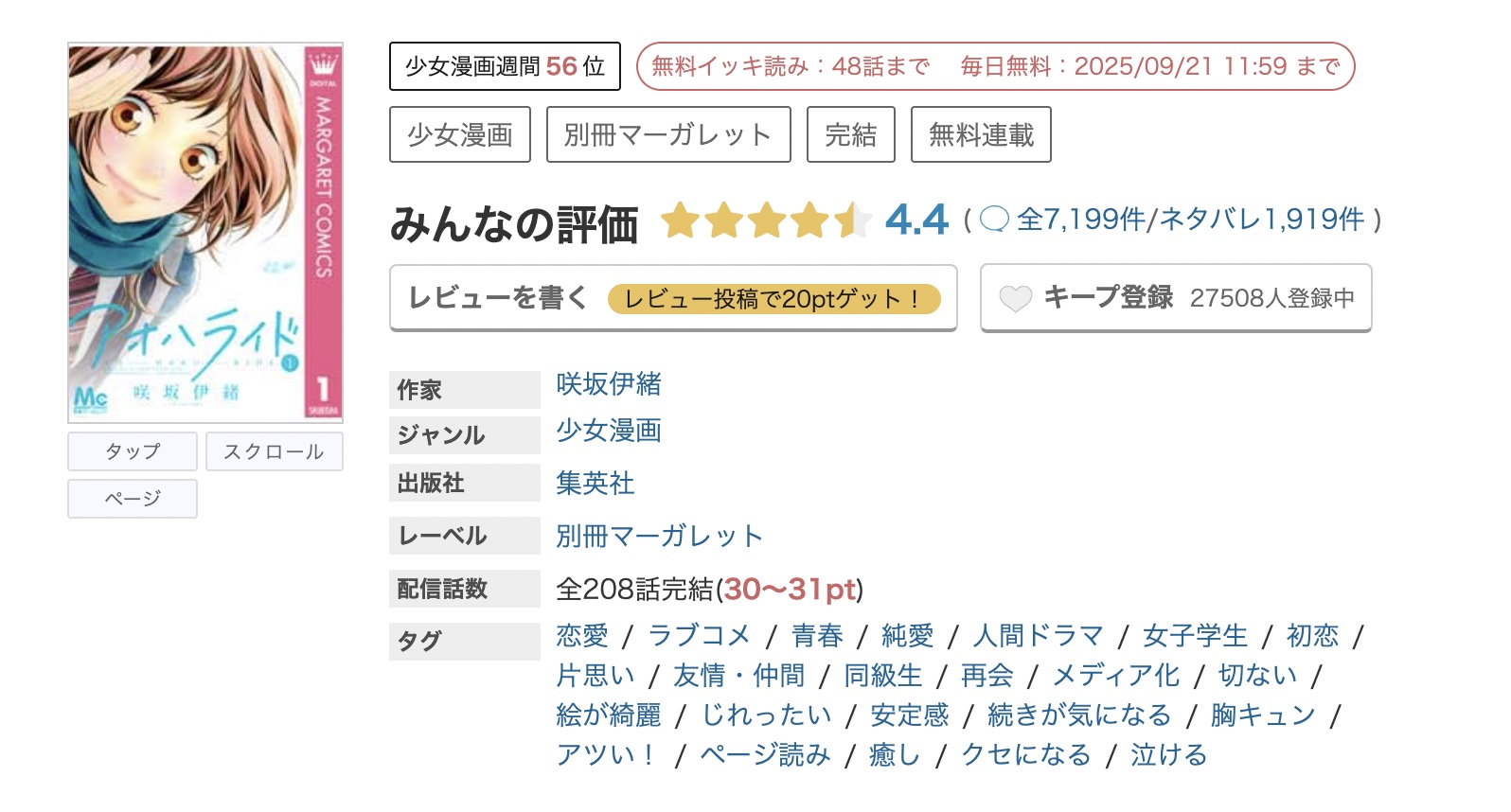This screenshot has width=1511, height=812.
Task: Open label link 別冊マーガレット
Action: 658,535
